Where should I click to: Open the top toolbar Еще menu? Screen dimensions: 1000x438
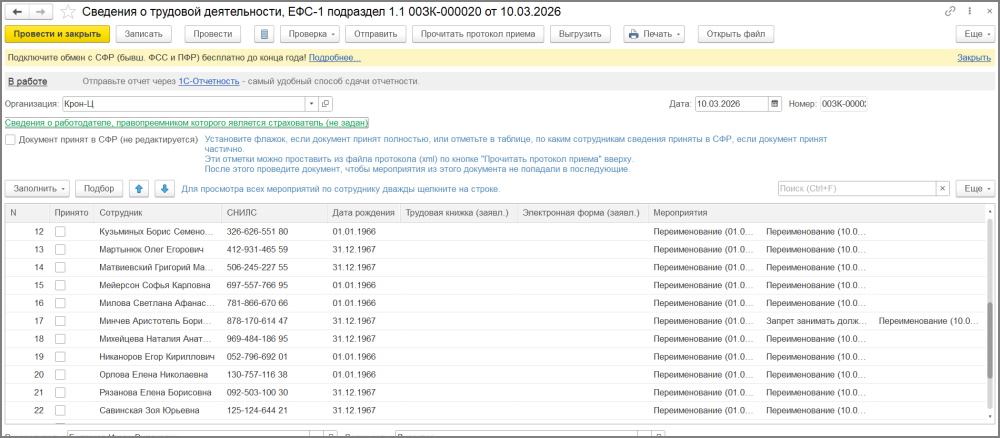pyautogui.click(x=974, y=34)
